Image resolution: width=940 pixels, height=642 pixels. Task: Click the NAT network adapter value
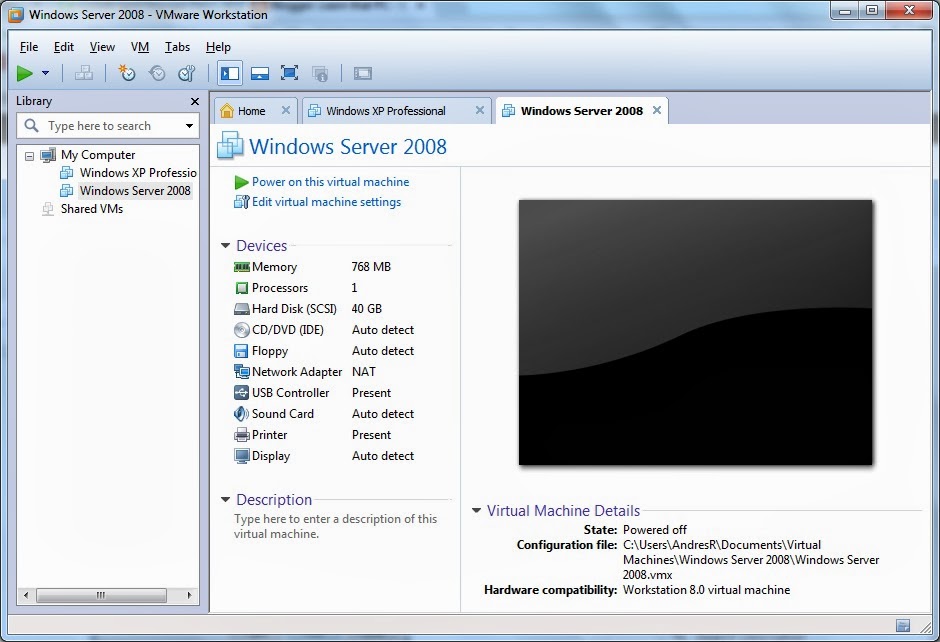pos(364,372)
